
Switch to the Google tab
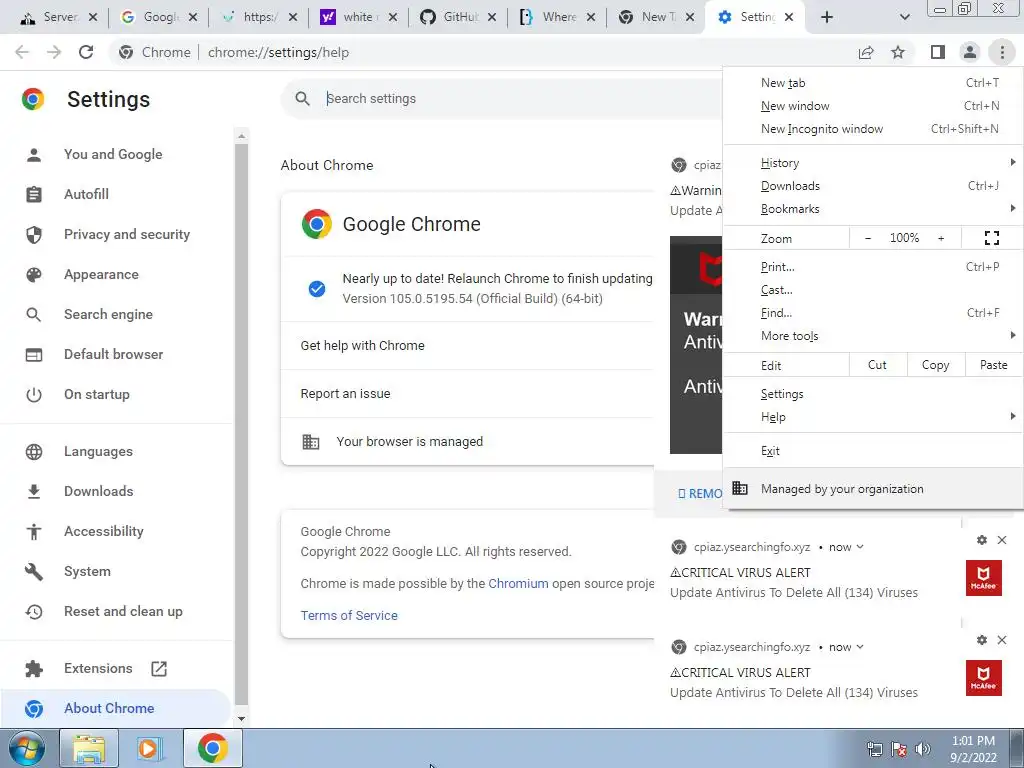159,17
